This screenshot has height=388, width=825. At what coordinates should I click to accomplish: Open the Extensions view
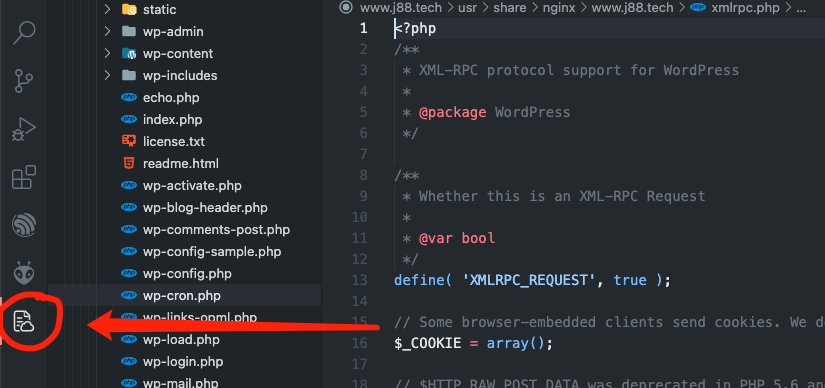24,178
